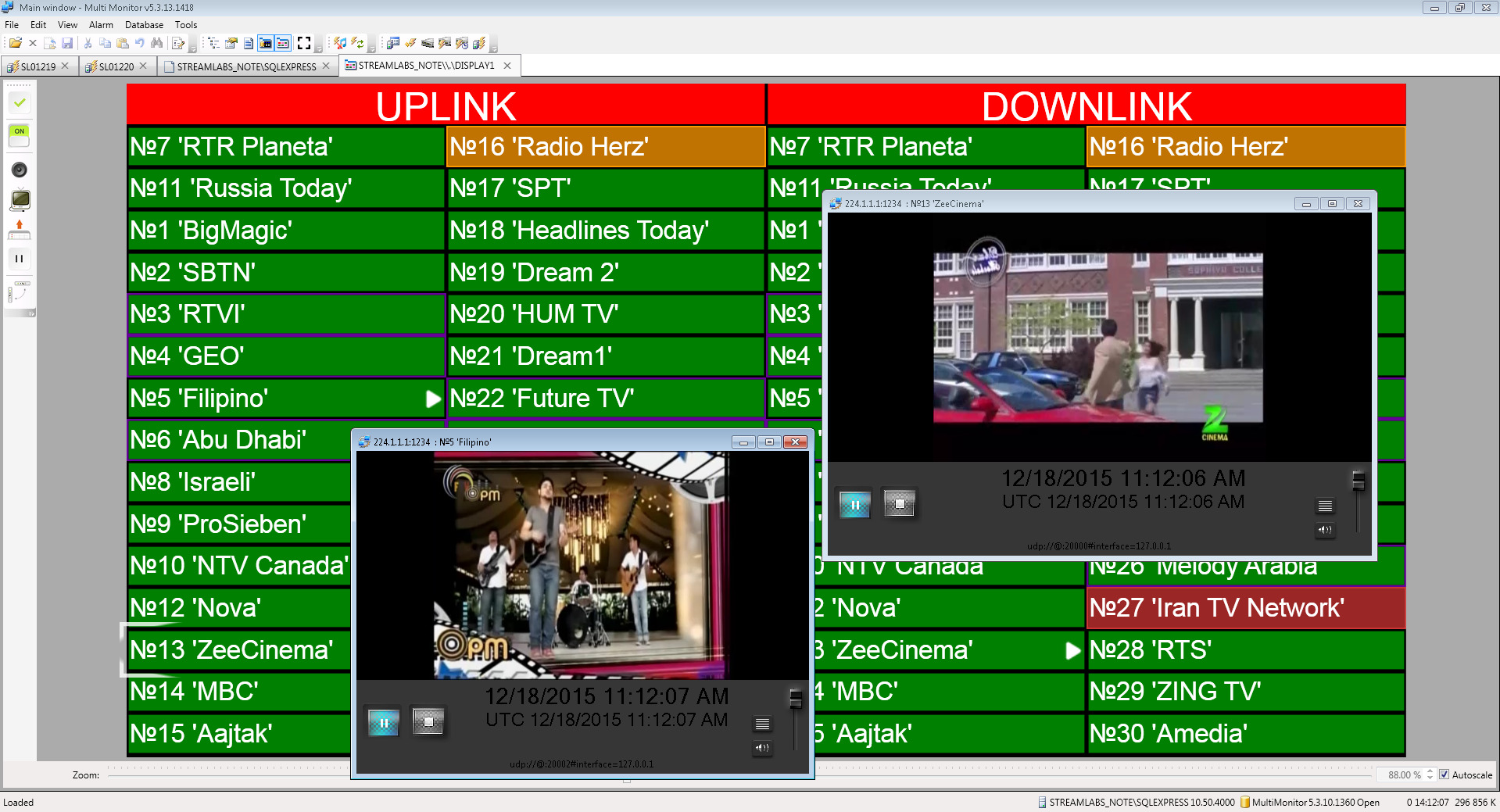
Task: Click the tree view toolbar icon
Action: coord(213,43)
